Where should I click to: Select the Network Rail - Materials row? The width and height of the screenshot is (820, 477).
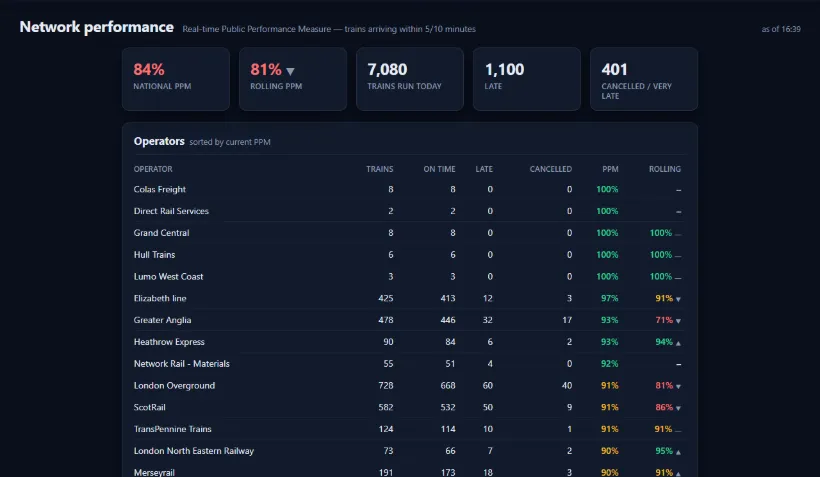click(410, 364)
